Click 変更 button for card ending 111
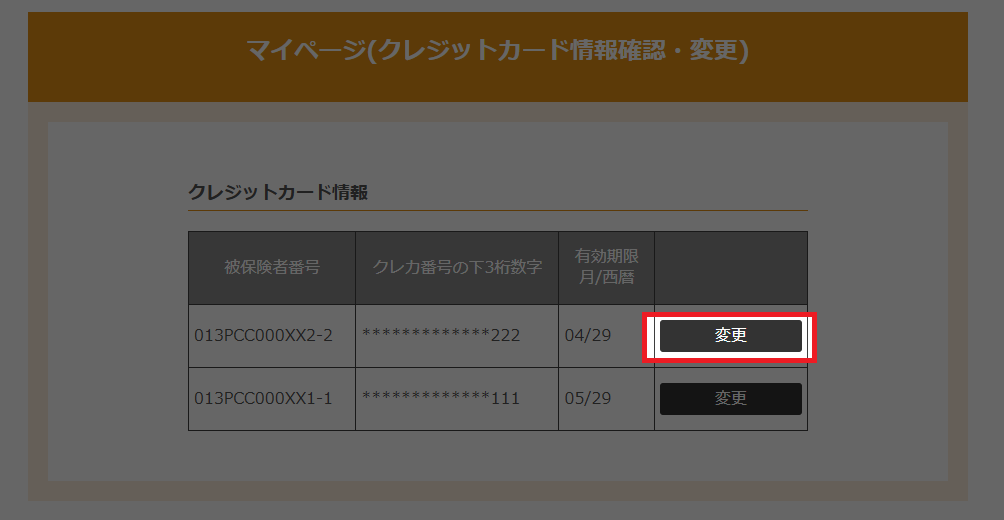Screen dimensions: 1004x520 coord(730,399)
